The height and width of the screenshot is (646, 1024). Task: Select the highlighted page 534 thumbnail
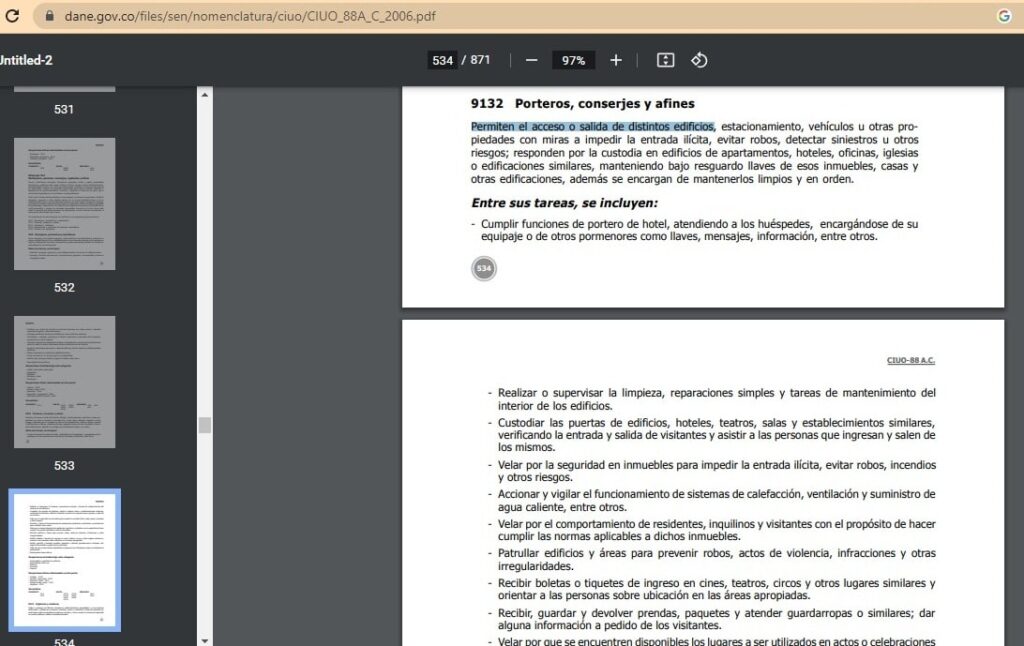click(64, 559)
